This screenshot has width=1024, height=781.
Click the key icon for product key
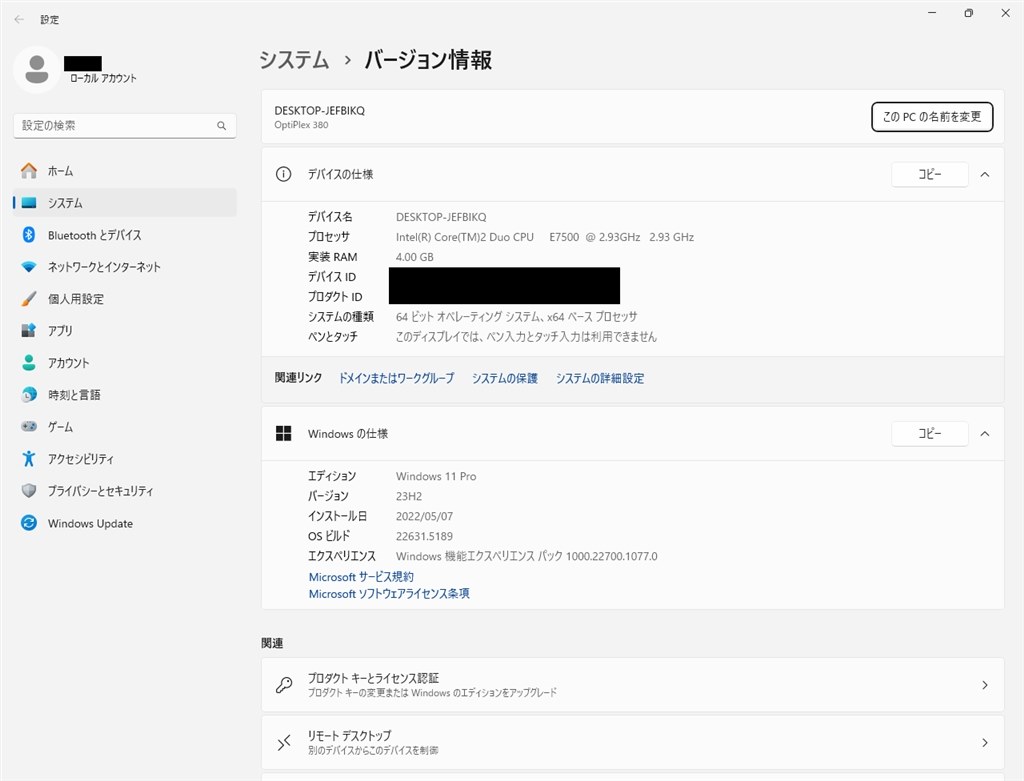coord(283,685)
